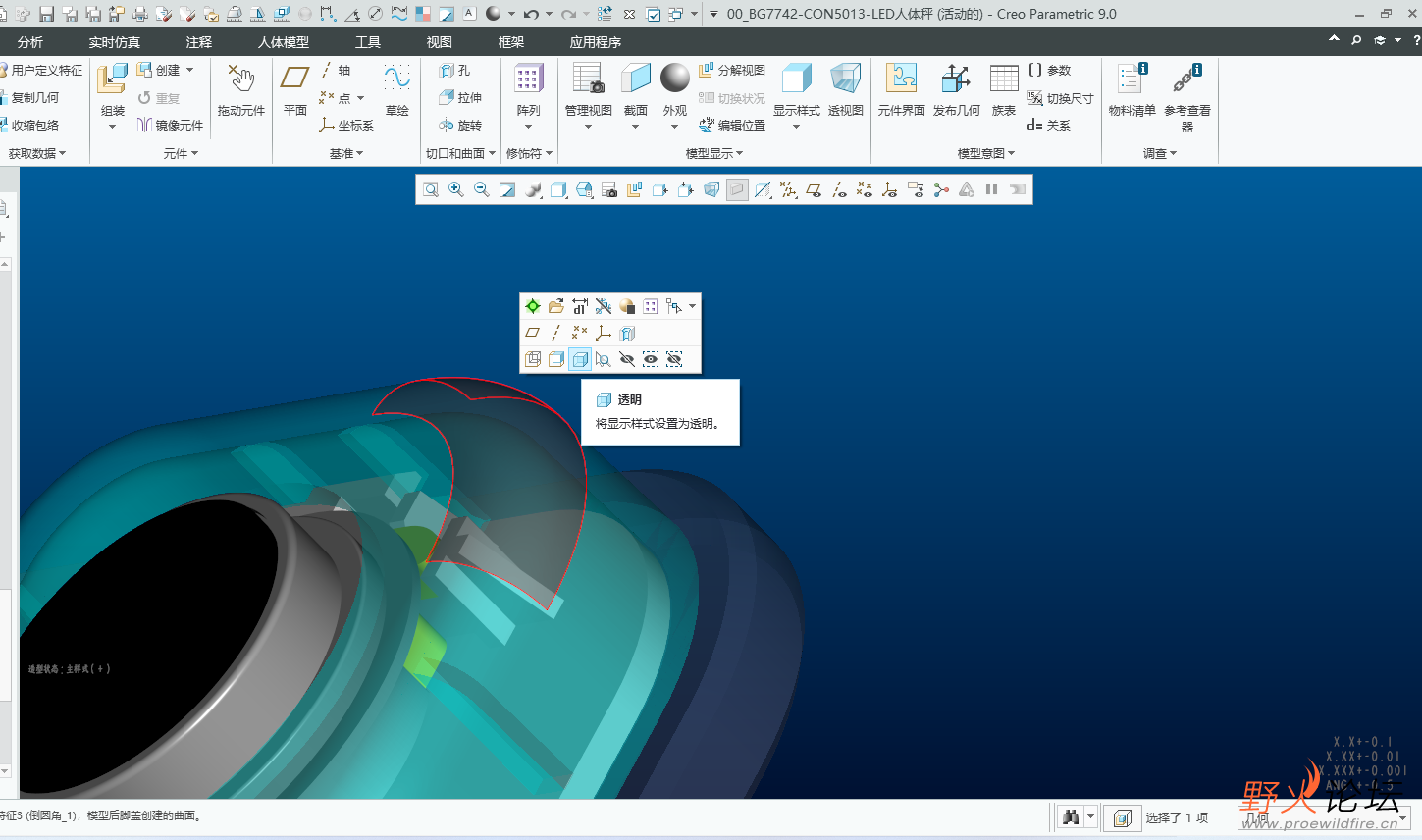The image size is (1422, 840).
Task: Click the Zoom Out magnifier icon
Action: click(x=482, y=189)
